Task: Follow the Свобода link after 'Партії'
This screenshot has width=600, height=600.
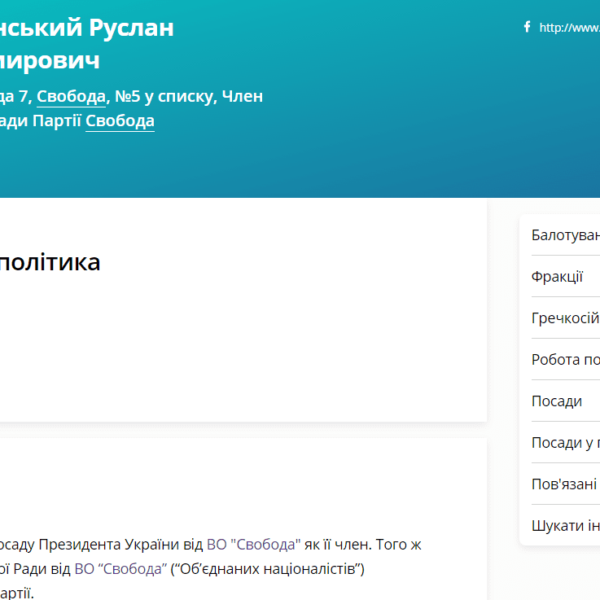Action: click(x=120, y=121)
